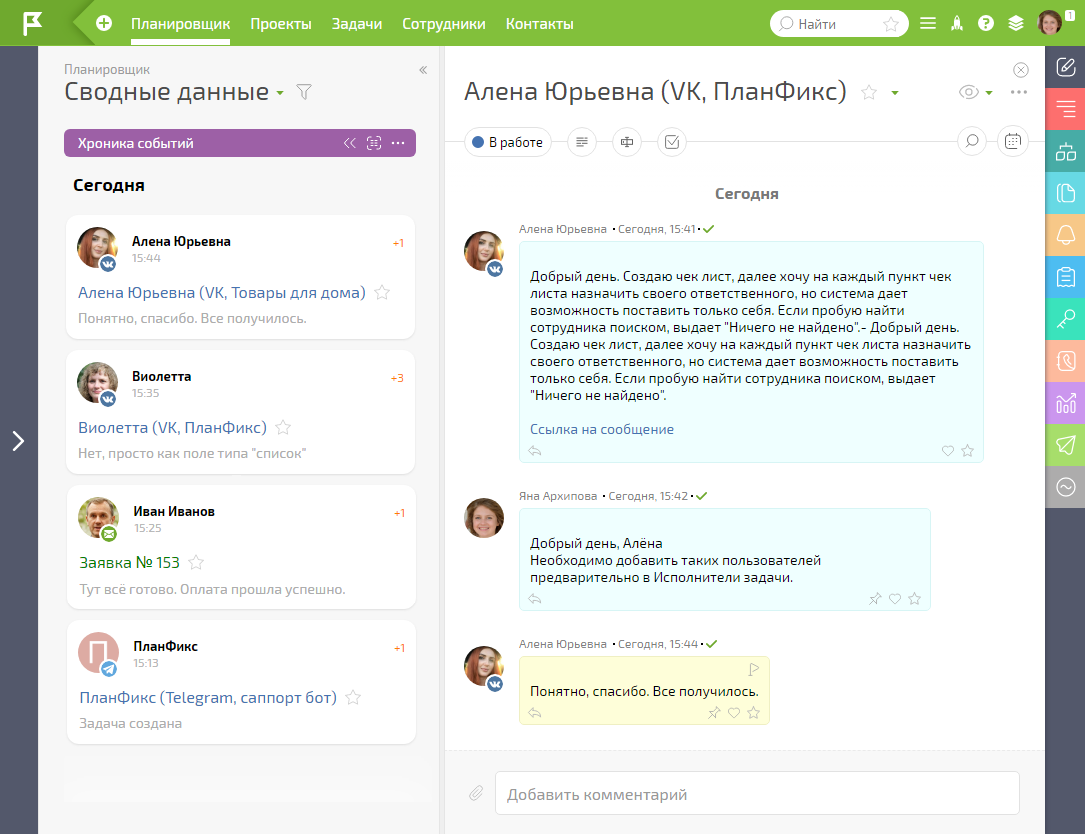Click the filter funnel next to Сводные данные

(304, 92)
